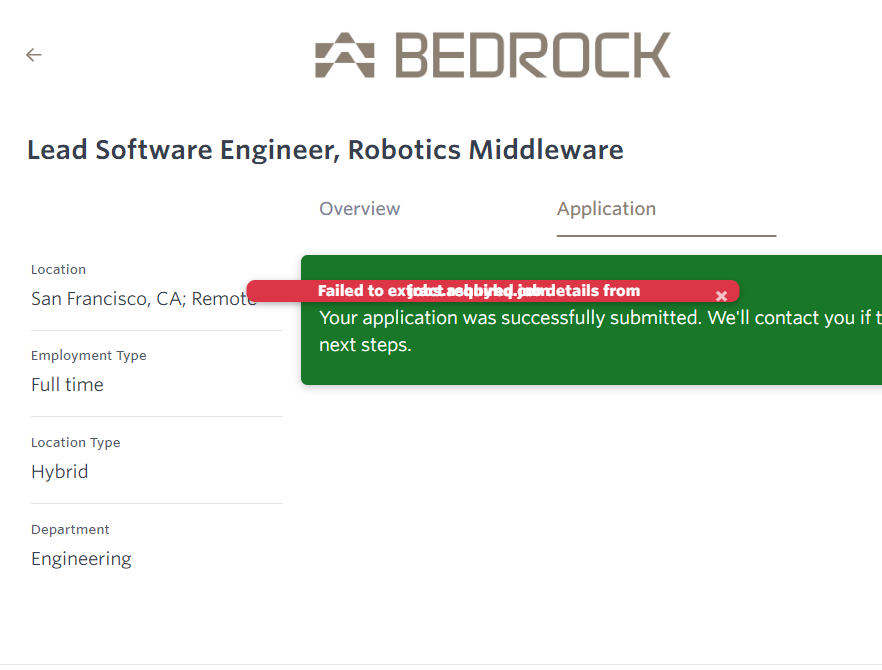Click the Location Type label
This screenshot has width=882, height=670.
pyautogui.click(x=75, y=442)
